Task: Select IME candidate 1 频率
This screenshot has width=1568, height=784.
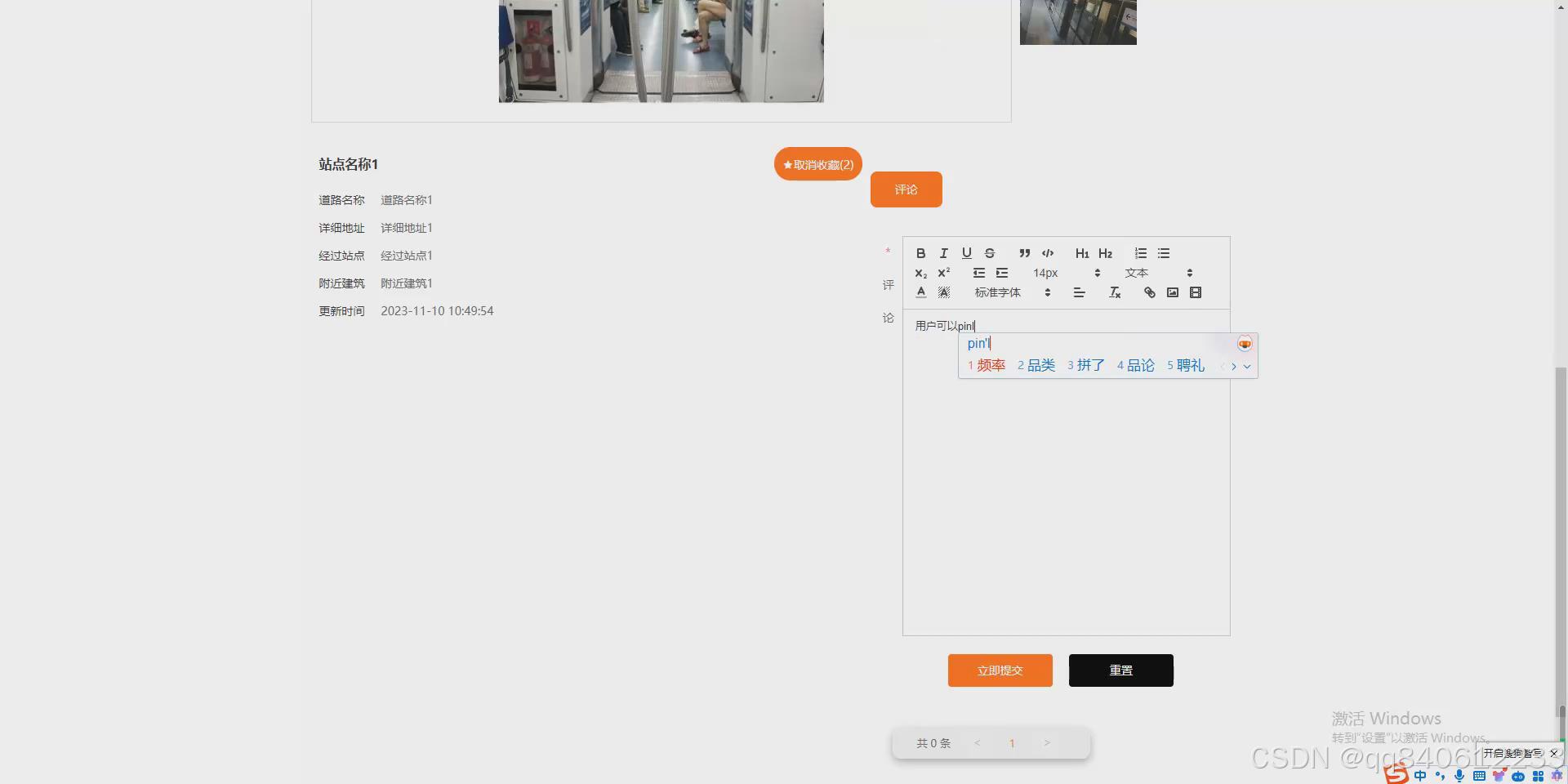Action: point(987,366)
